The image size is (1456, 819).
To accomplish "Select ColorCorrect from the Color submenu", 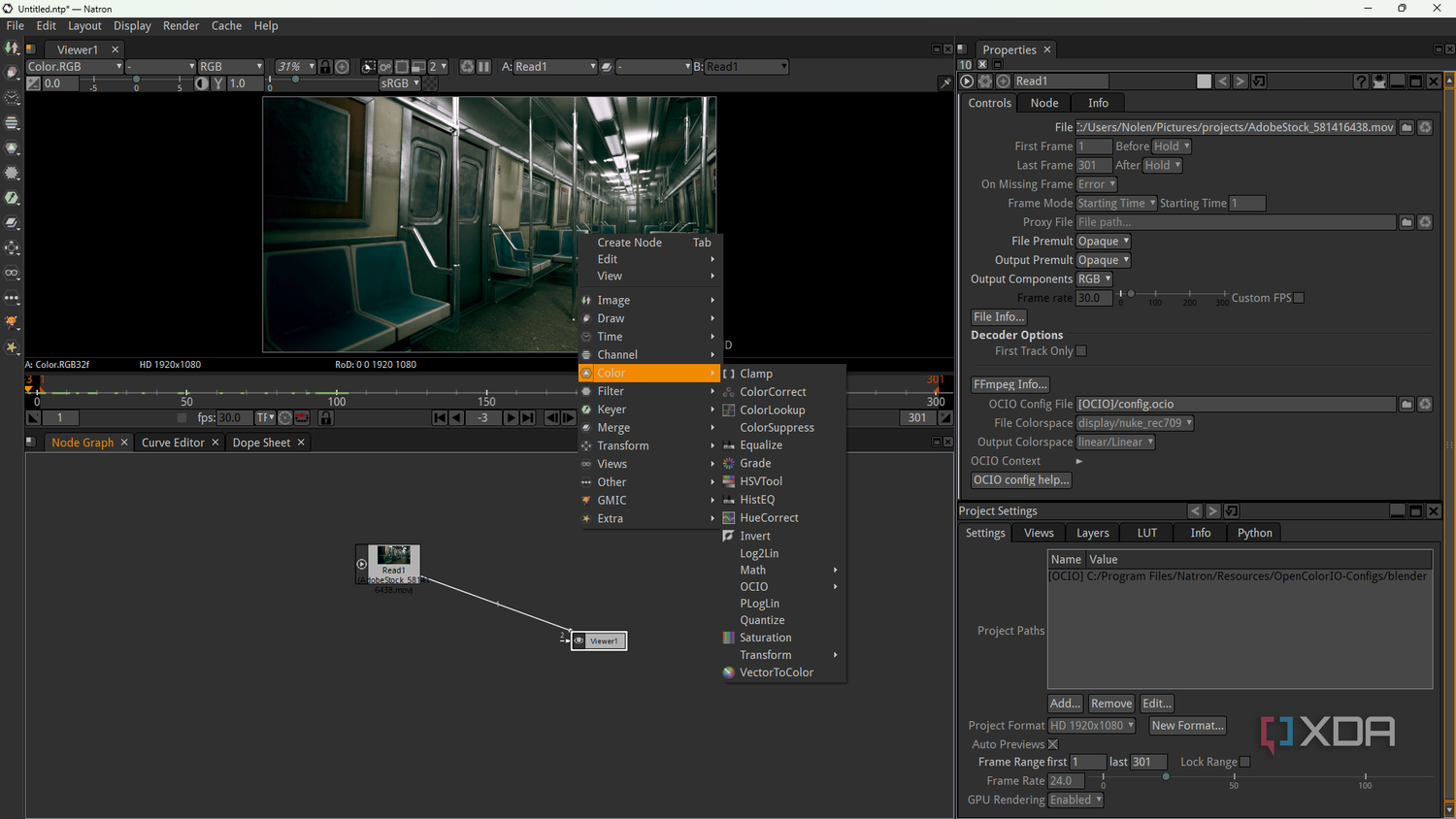I will click(773, 392).
